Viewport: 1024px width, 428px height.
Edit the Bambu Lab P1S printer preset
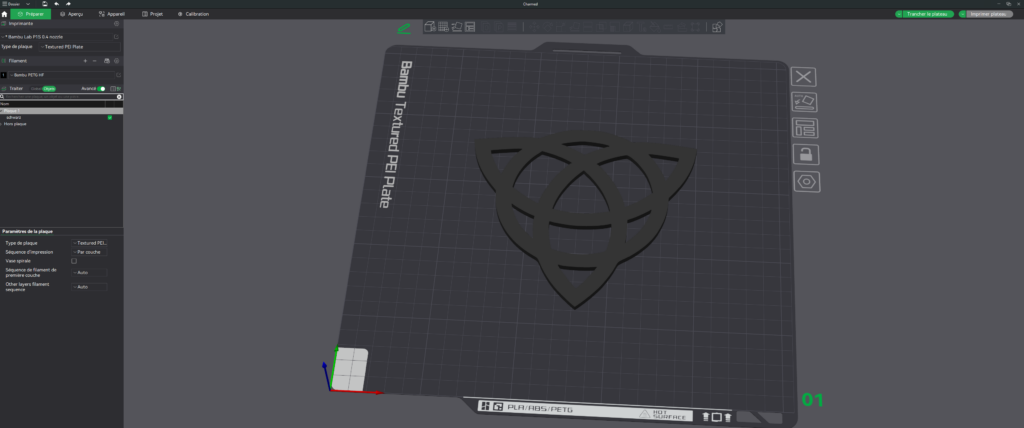tap(116, 37)
